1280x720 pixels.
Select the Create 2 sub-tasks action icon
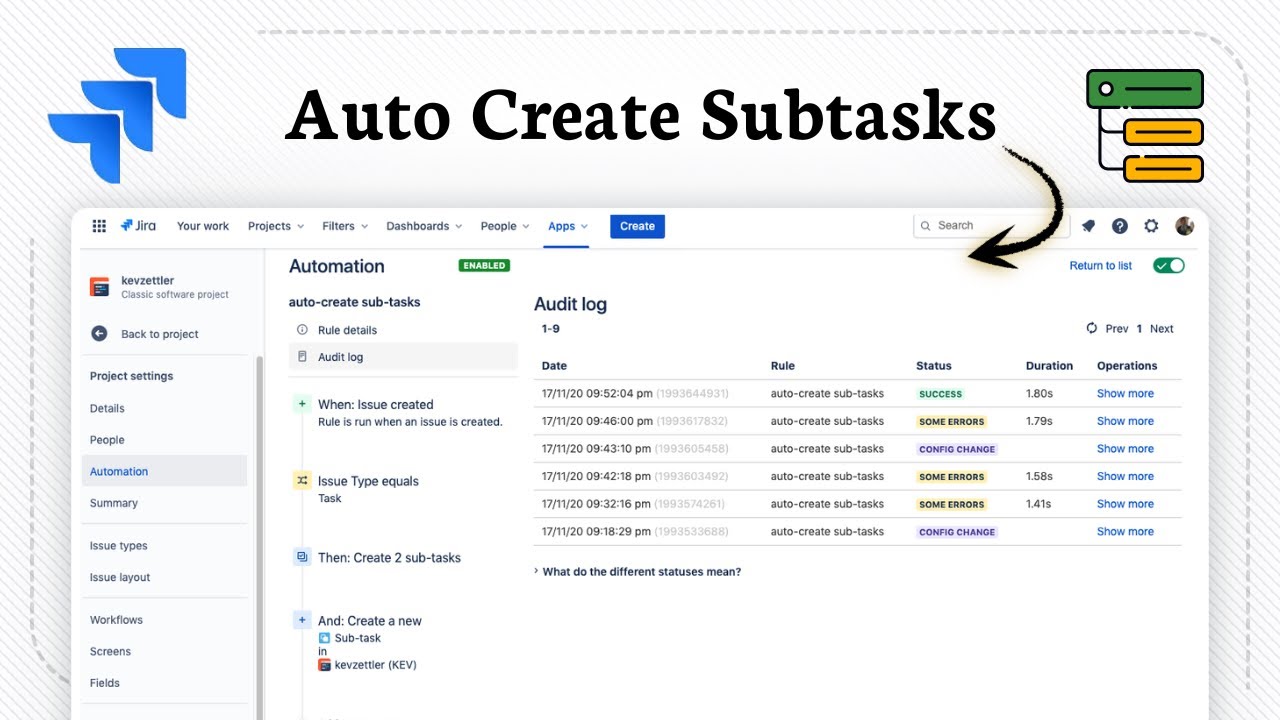pyautogui.click(x=302, y=557)
